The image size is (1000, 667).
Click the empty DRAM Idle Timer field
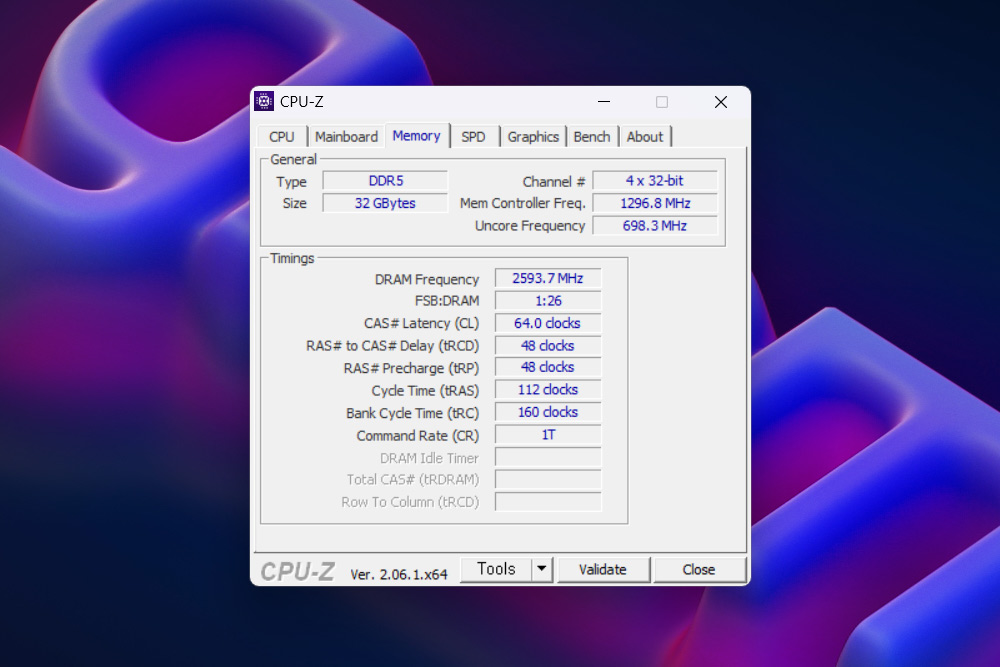click(x=548, y=457)
